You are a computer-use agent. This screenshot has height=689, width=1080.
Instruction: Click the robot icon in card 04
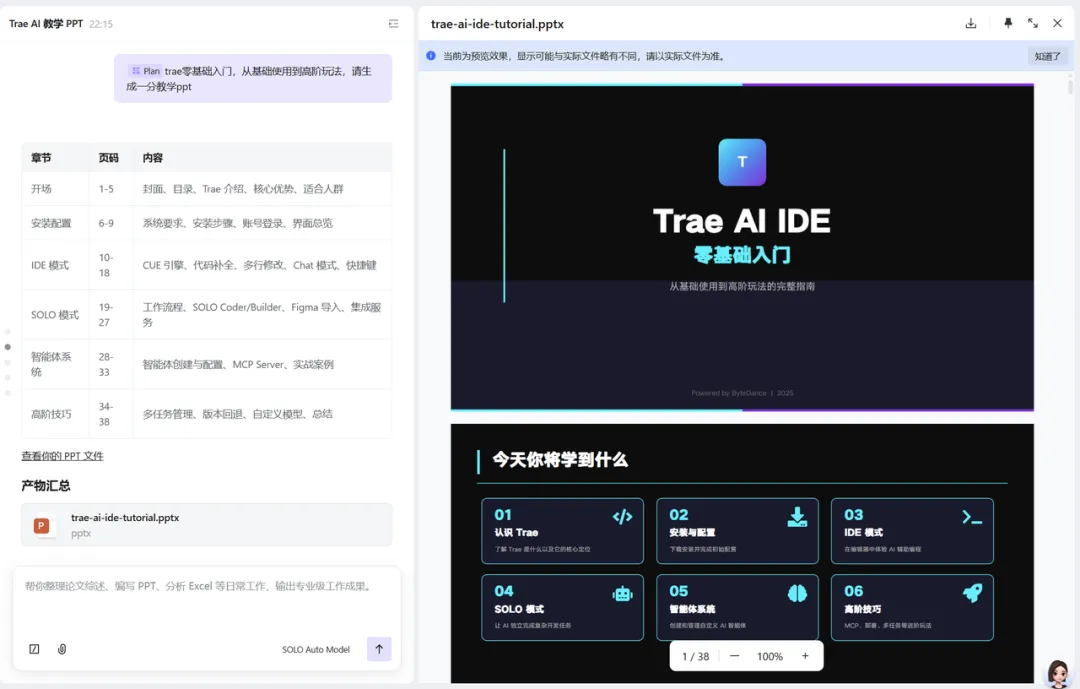[x=622, y=594]
